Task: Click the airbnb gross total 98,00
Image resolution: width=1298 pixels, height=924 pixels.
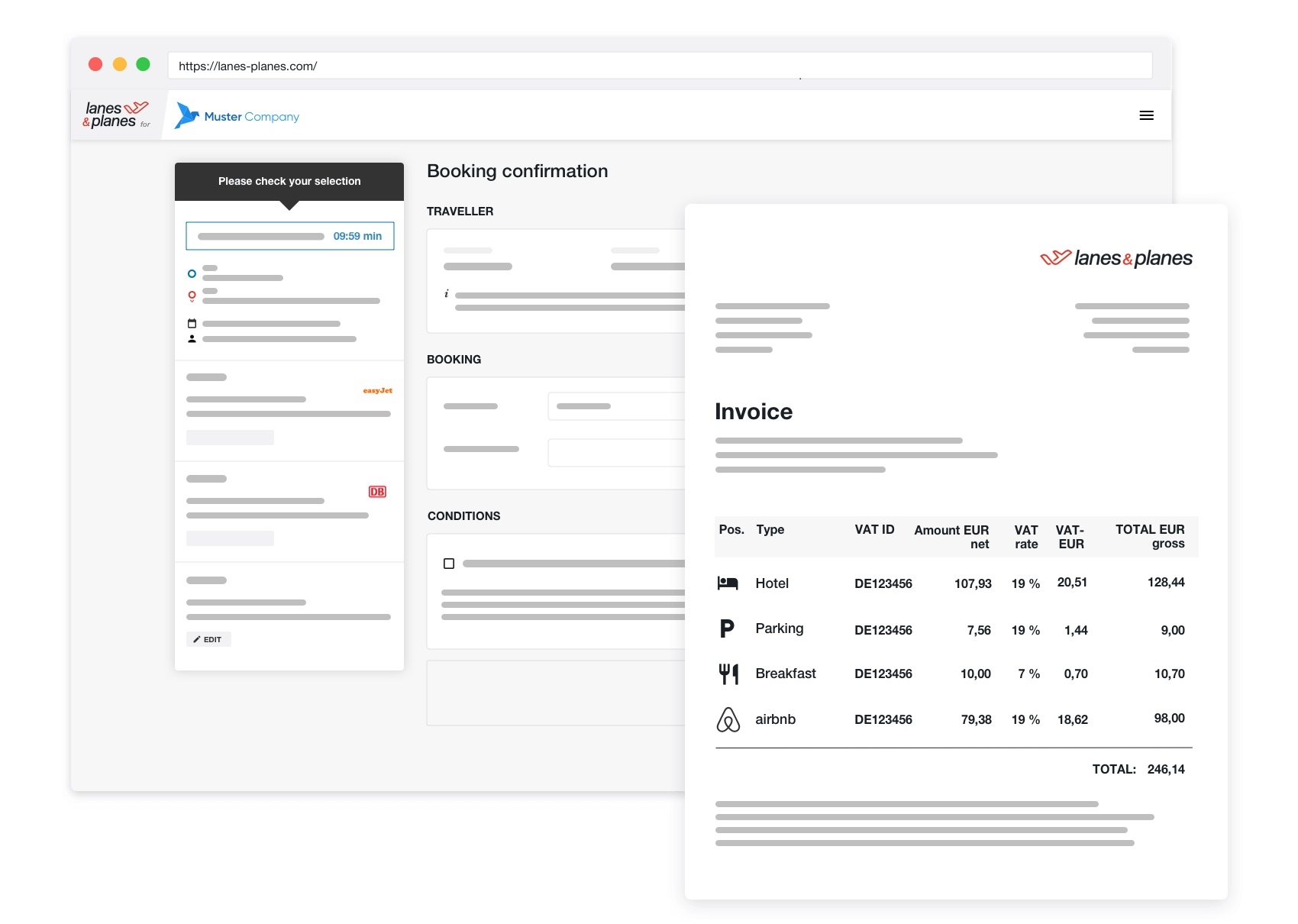Action: 1170,719
